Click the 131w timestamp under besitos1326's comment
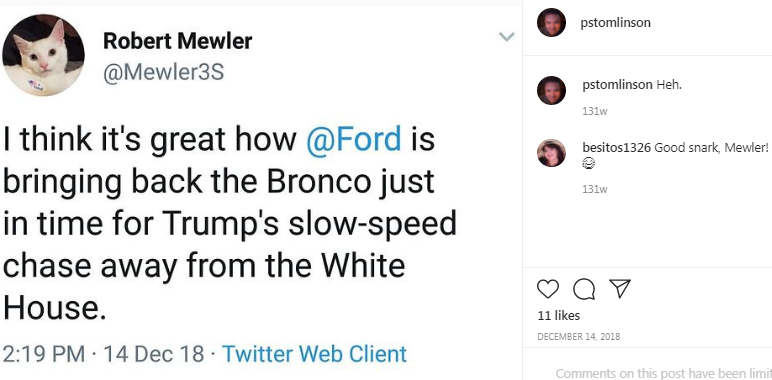 (594, 189)
